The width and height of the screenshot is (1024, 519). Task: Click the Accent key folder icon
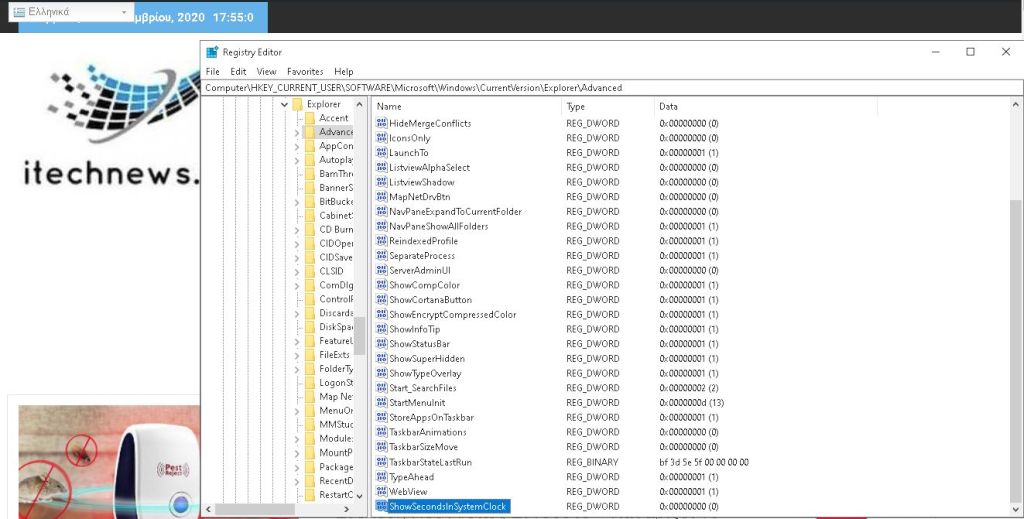point(310,118)
